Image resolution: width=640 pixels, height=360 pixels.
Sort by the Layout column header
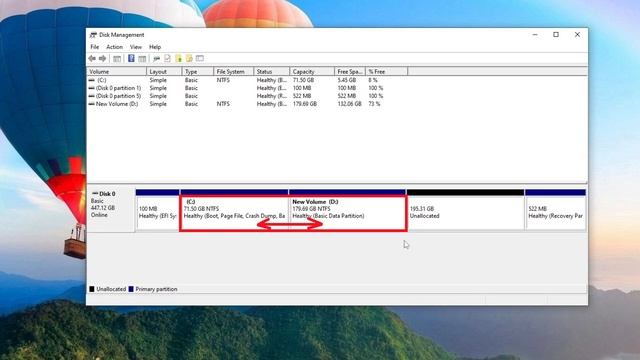(164, 71)
